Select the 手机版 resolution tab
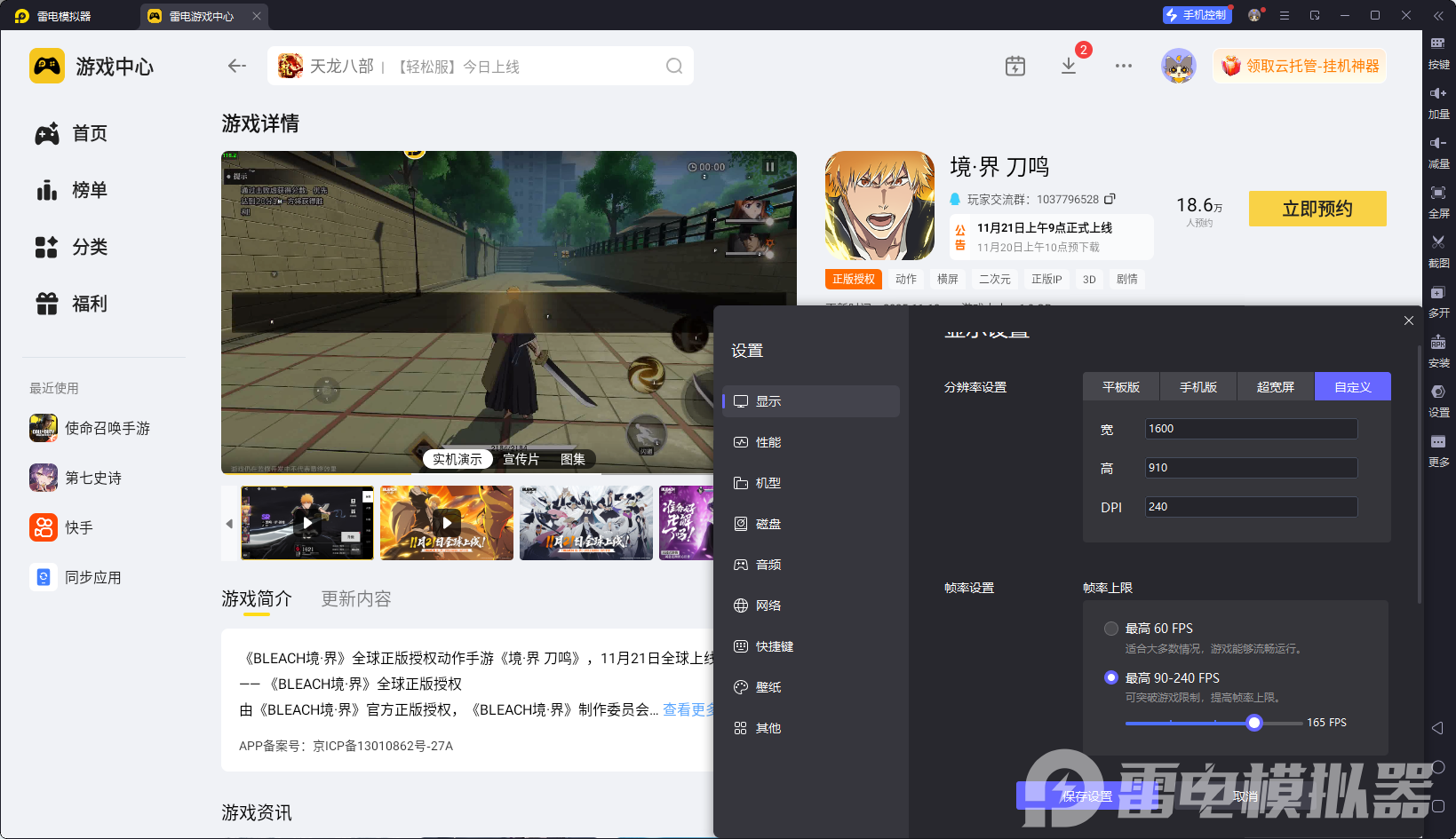Screen dimensions: 1456x839 point(1197,387)
